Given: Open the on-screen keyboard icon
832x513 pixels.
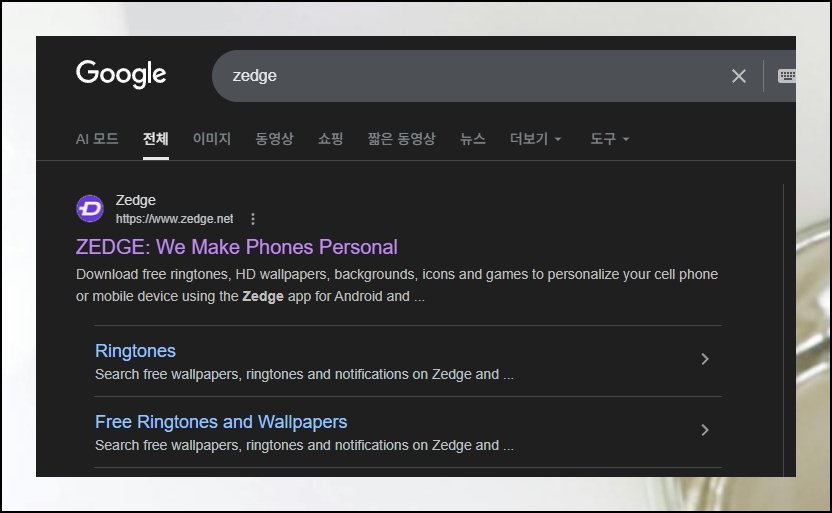Looking at the screenshot, I should pyautogui.click(x=787, y=76).
